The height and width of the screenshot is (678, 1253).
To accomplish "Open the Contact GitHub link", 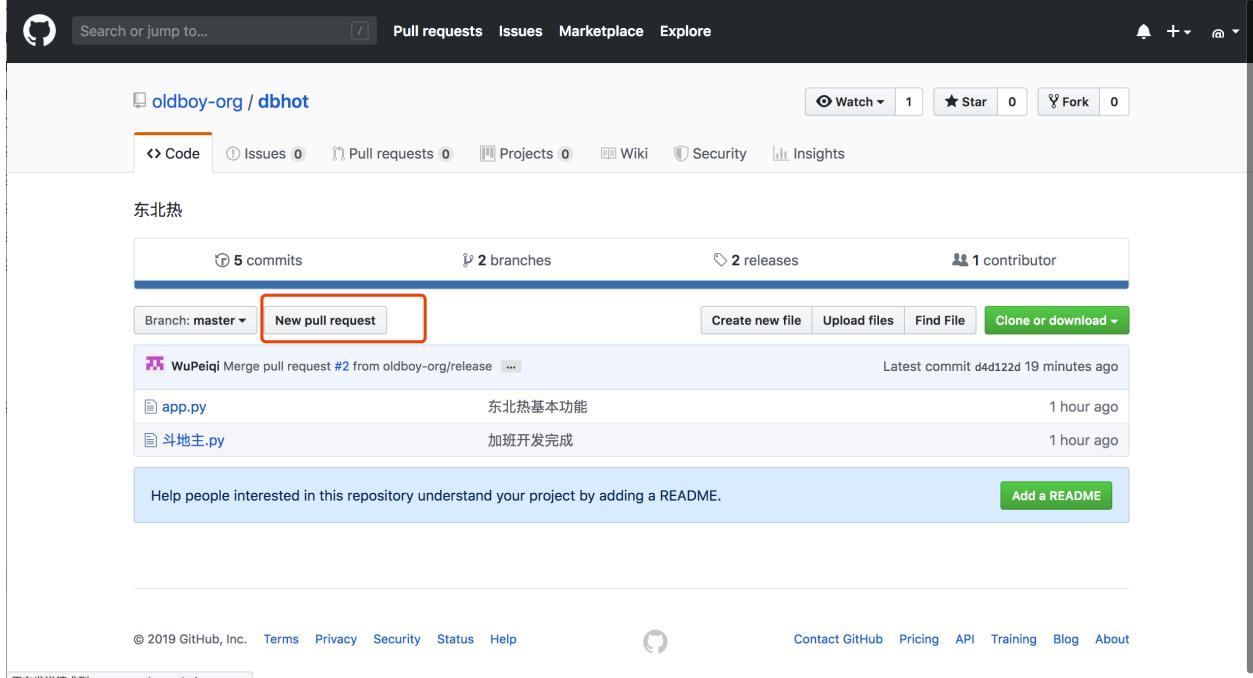I will coord(838,639).
